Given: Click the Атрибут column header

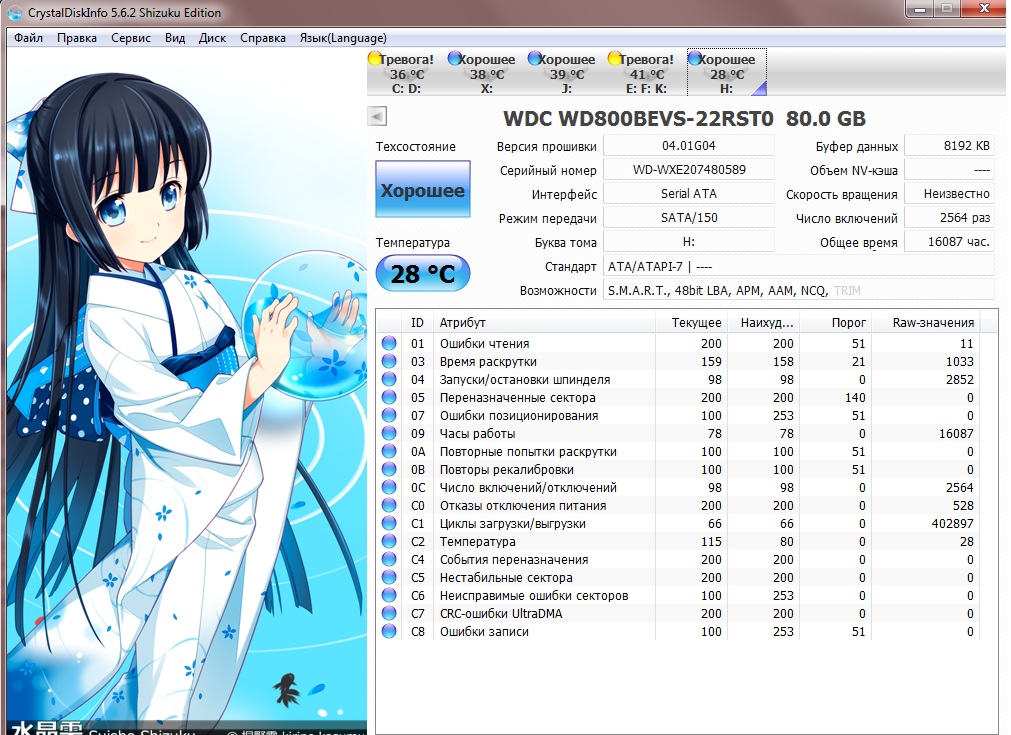Looking at the screenshot, I should (544, 322).
